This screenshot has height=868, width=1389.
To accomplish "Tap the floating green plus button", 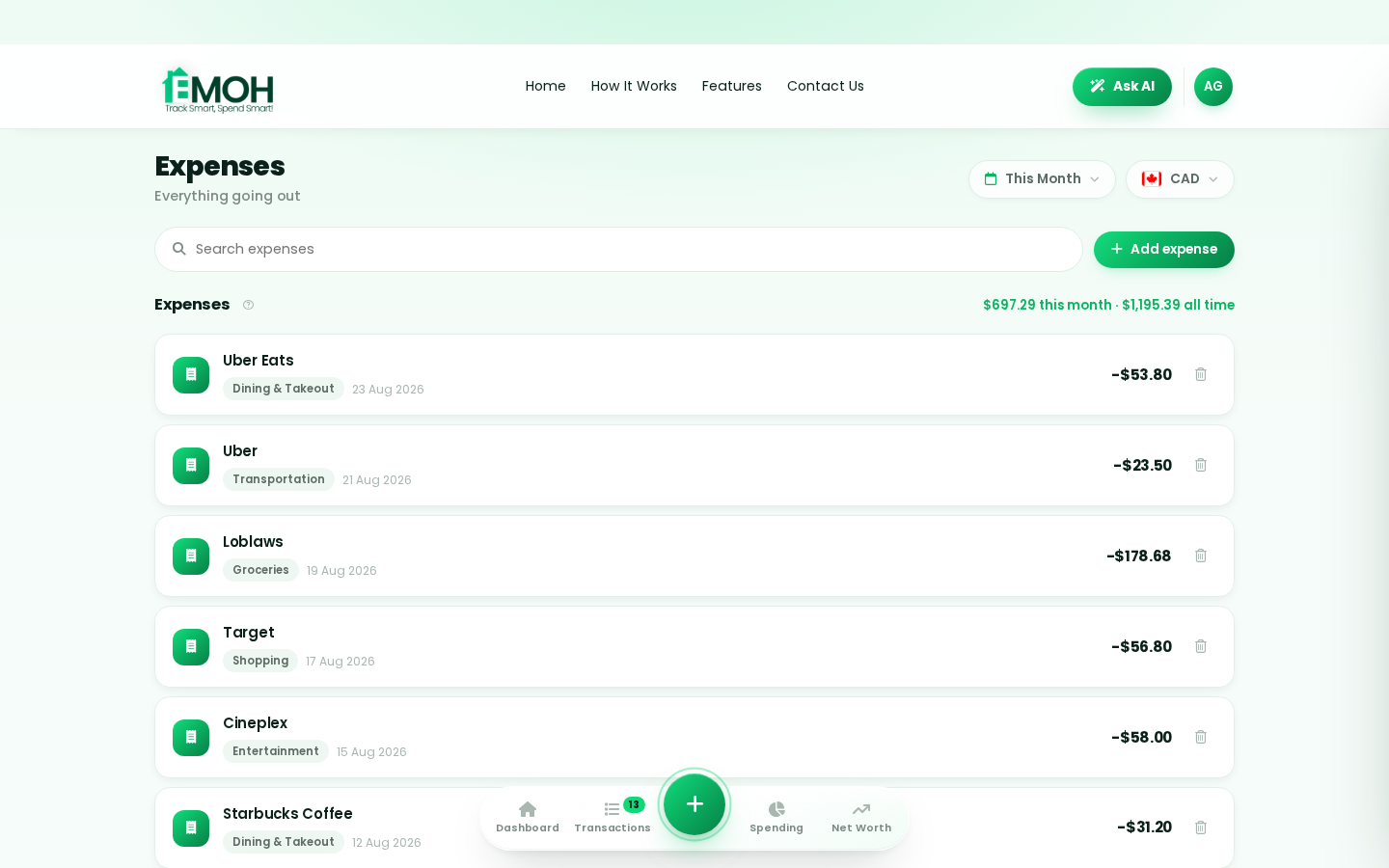I will tap(694, 804).
